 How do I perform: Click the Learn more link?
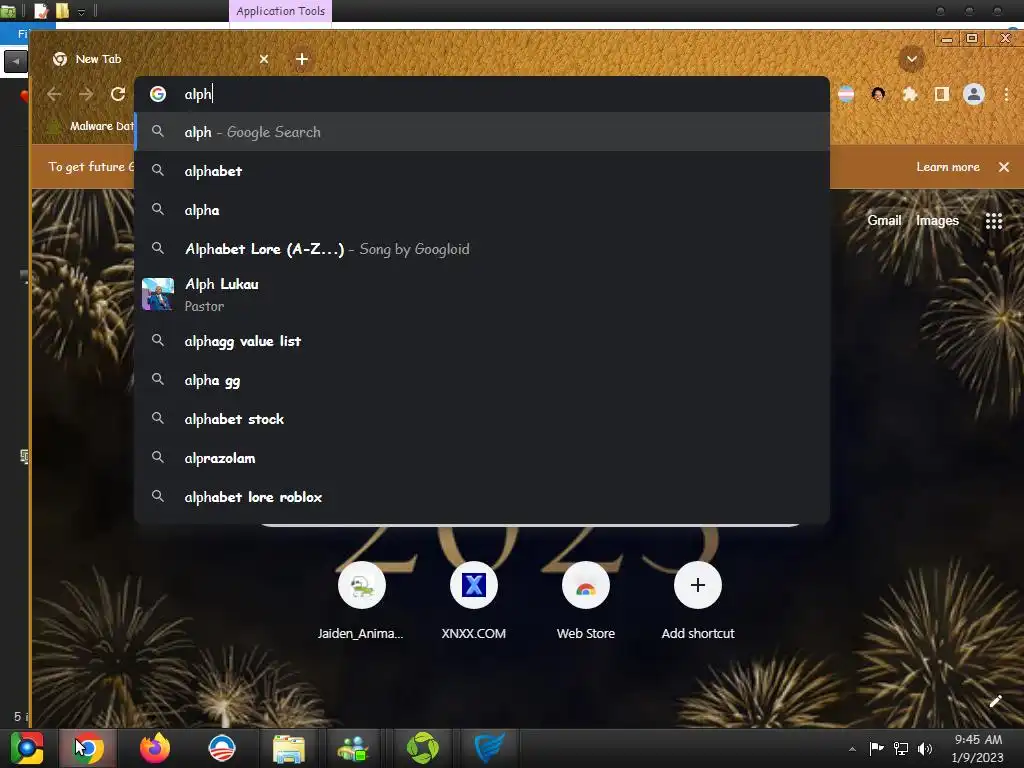point(948,167)
